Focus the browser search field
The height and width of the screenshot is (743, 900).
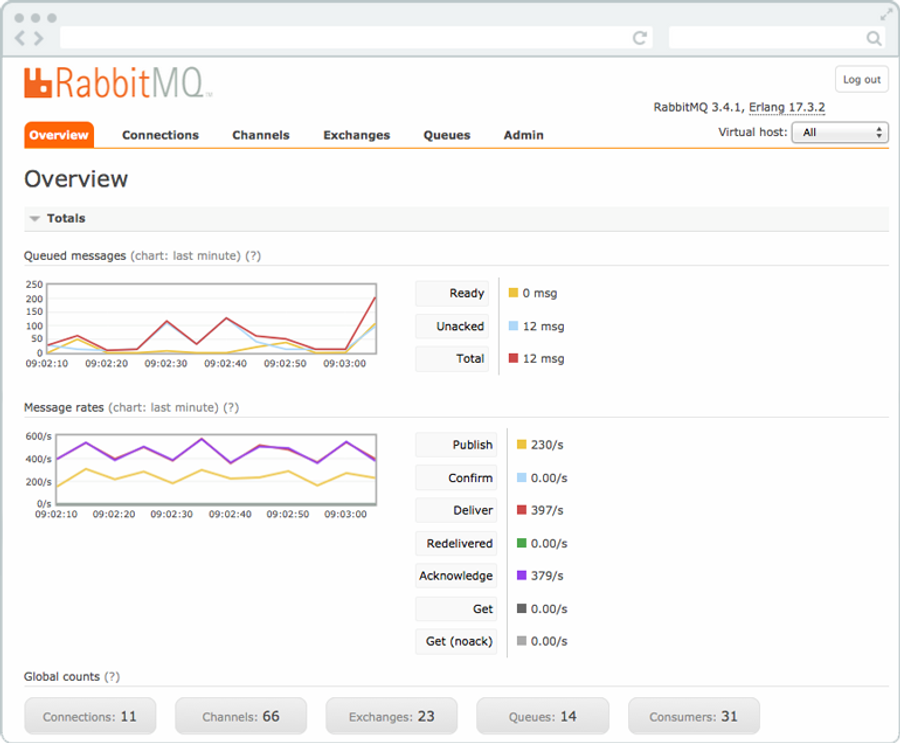[x=777, y=38]
